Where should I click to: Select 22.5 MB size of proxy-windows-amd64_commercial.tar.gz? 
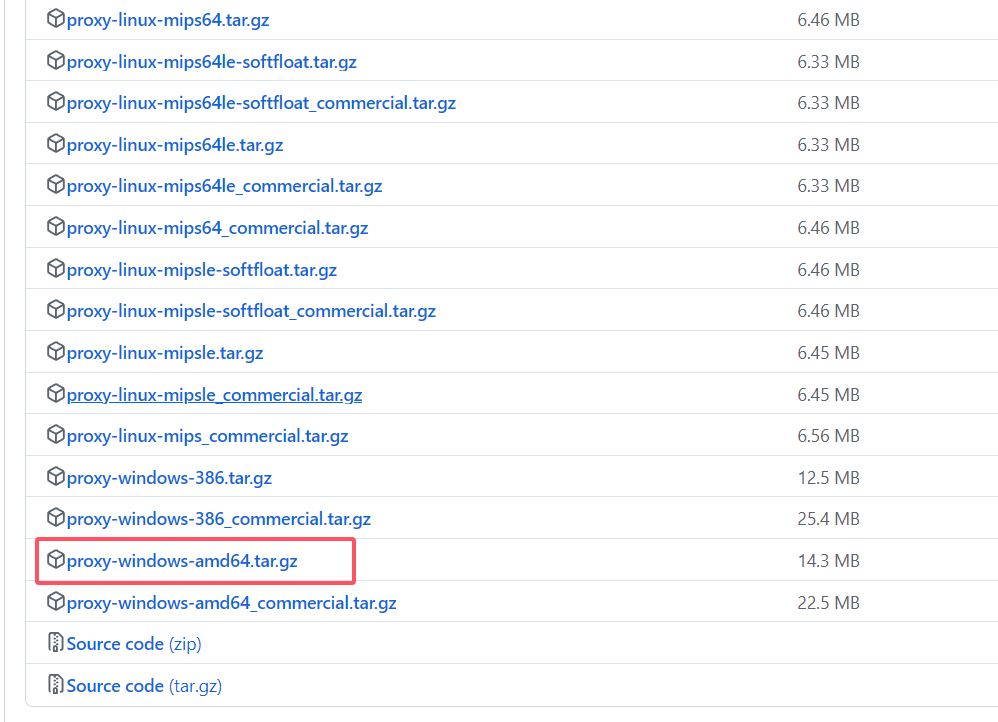click(x=829, y=603)
